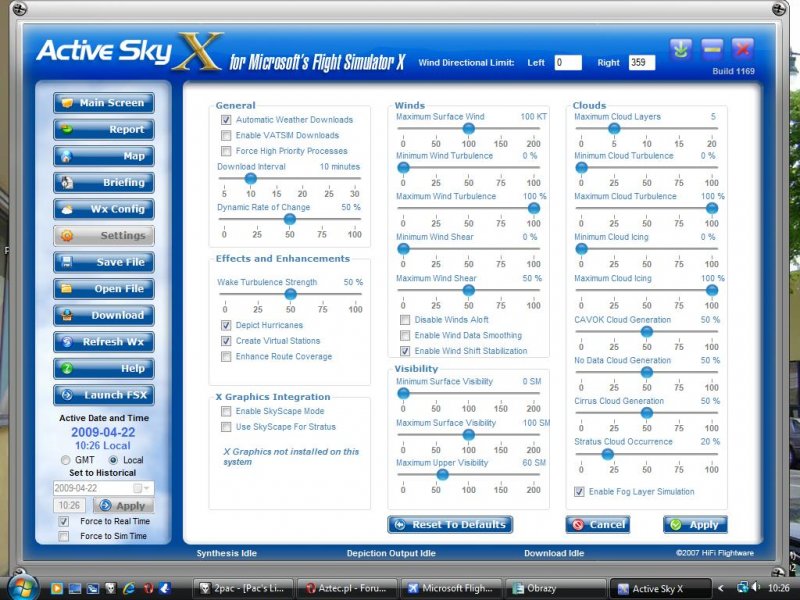The image size is (800, 600).
Task: Click the Maximum Surface Wind slider handle
Action: coord(468,128)
